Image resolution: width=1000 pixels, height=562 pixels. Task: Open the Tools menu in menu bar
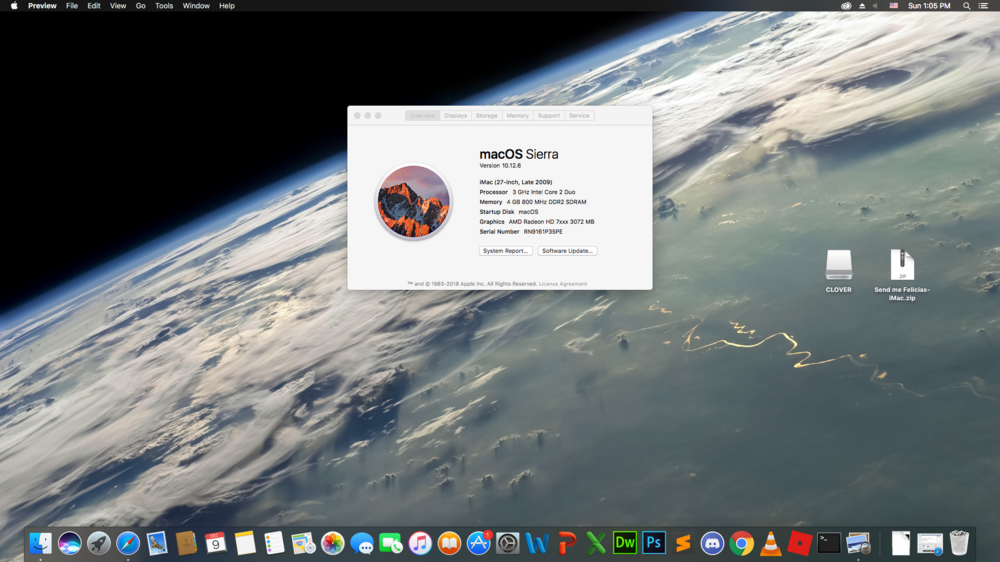coord(164,6)
